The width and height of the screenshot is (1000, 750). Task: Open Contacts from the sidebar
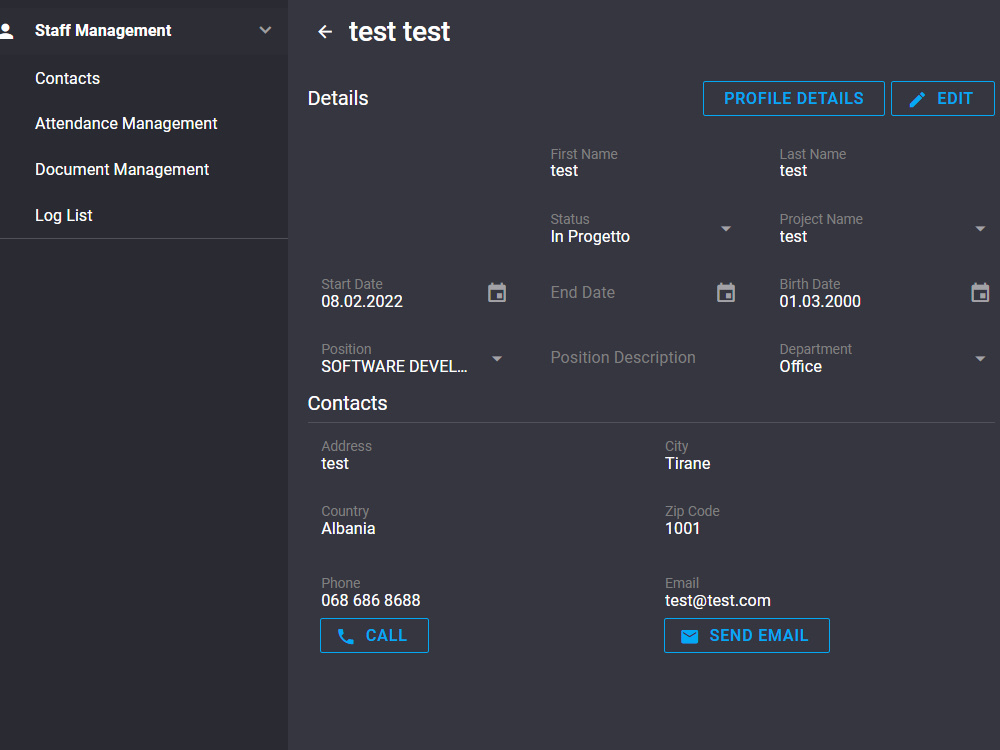(x=67, y=78)
